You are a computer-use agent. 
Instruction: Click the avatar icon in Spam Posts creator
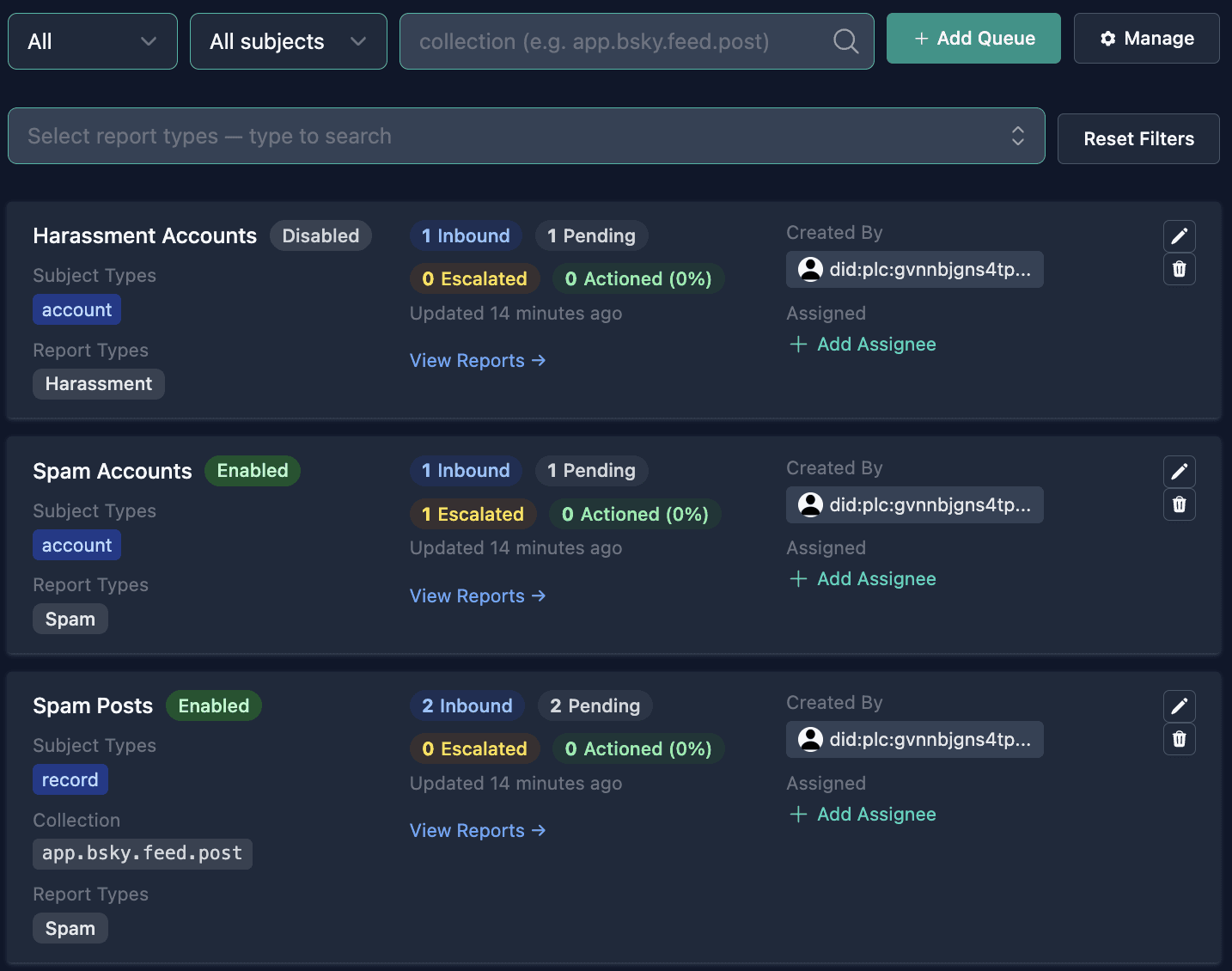pos(810,740)
